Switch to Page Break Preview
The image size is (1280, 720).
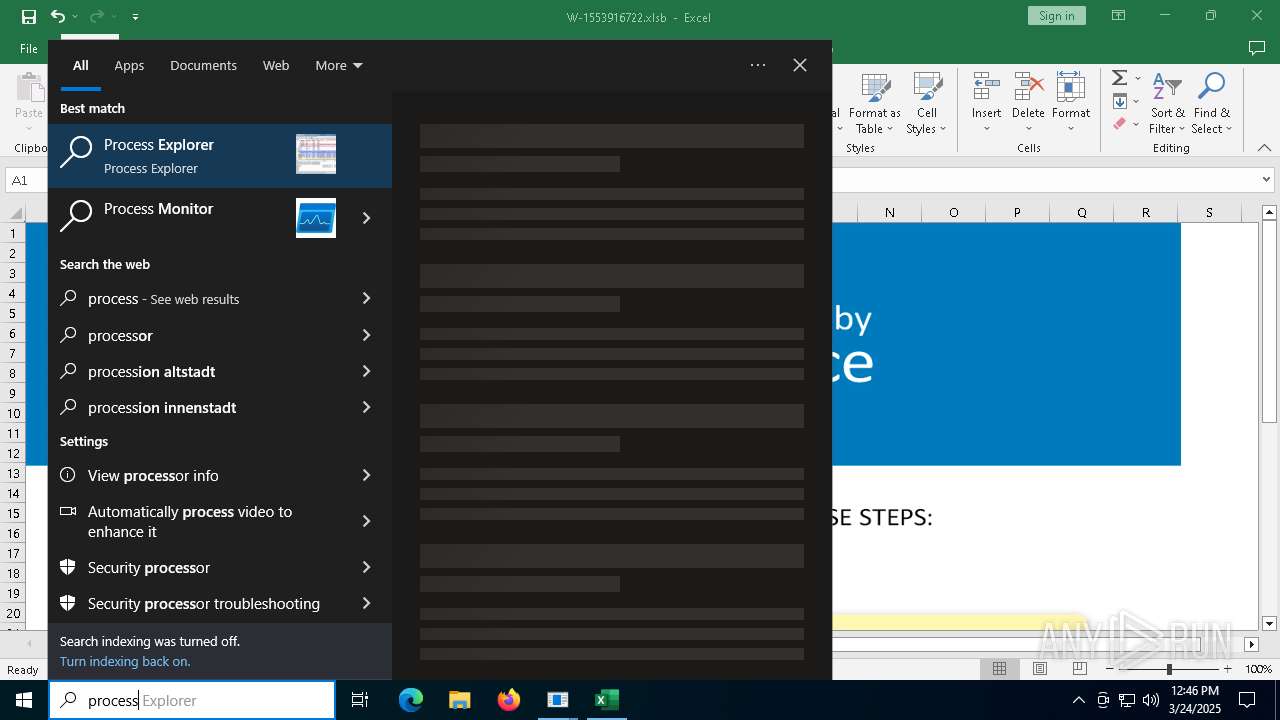point(1079,669)
